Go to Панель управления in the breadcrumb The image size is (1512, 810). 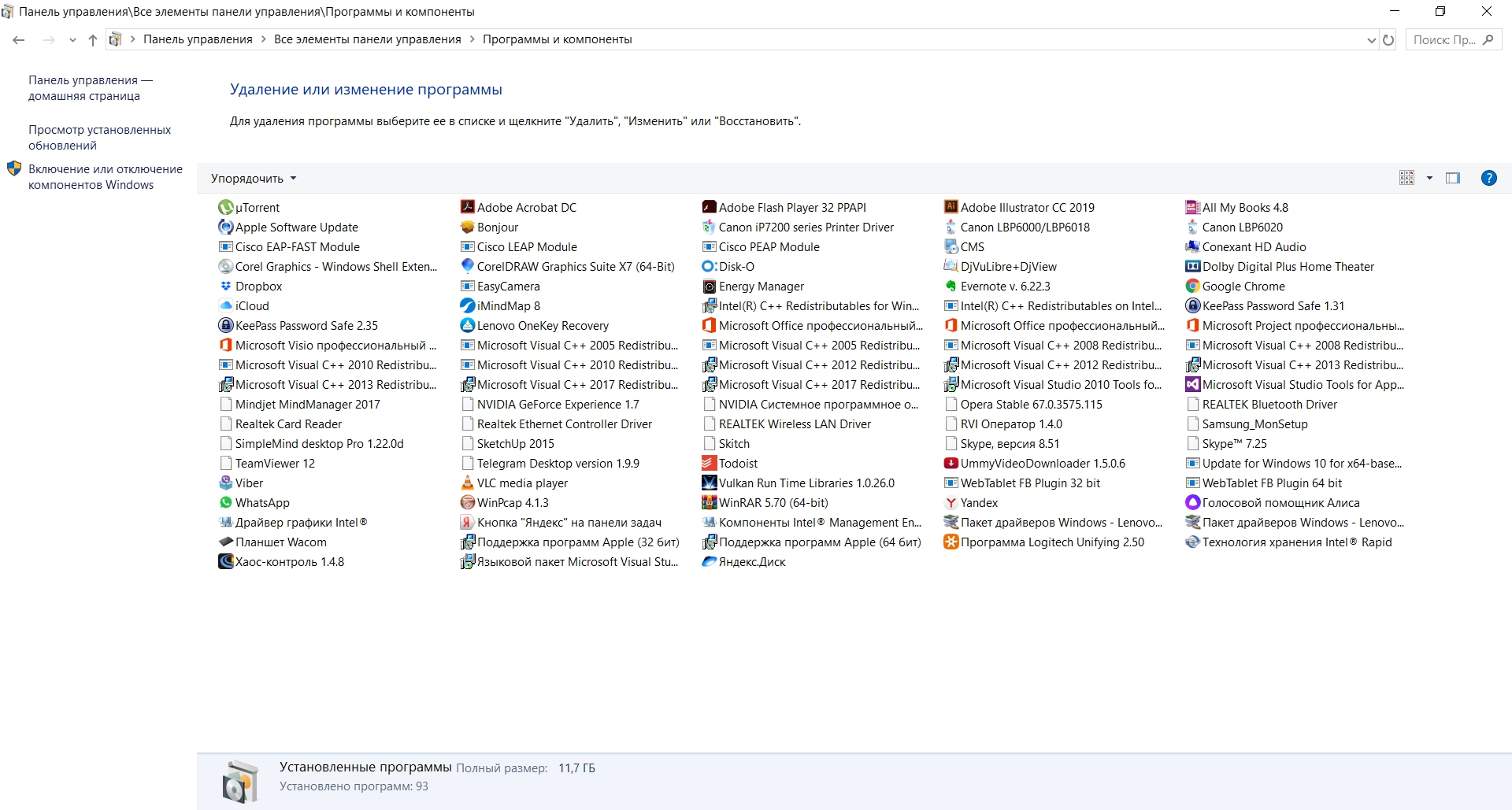[198, 39]
